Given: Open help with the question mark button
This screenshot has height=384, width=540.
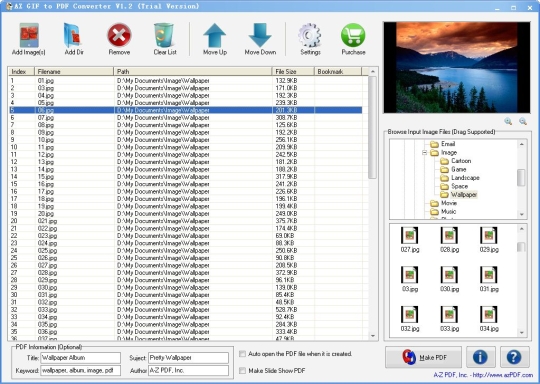Looking at the screenshot, I should [x=514, y=357].
